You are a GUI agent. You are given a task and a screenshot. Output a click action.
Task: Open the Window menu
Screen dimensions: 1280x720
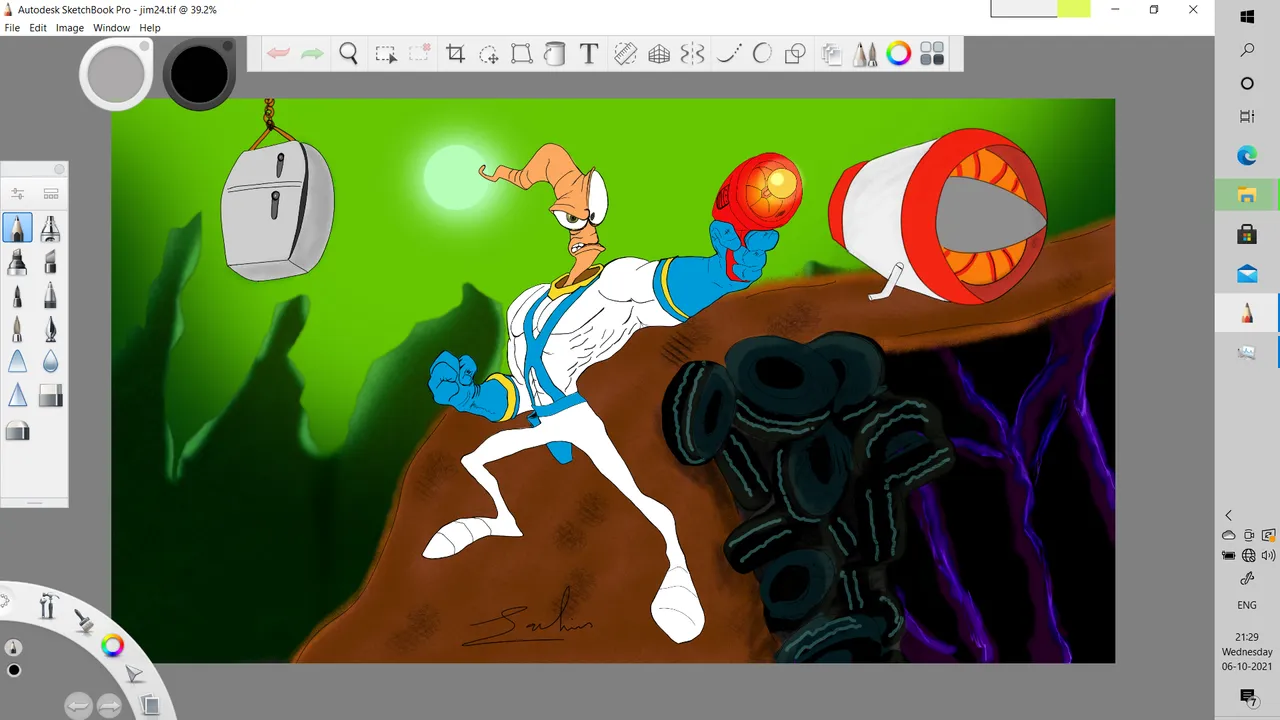tap(111, 28)
